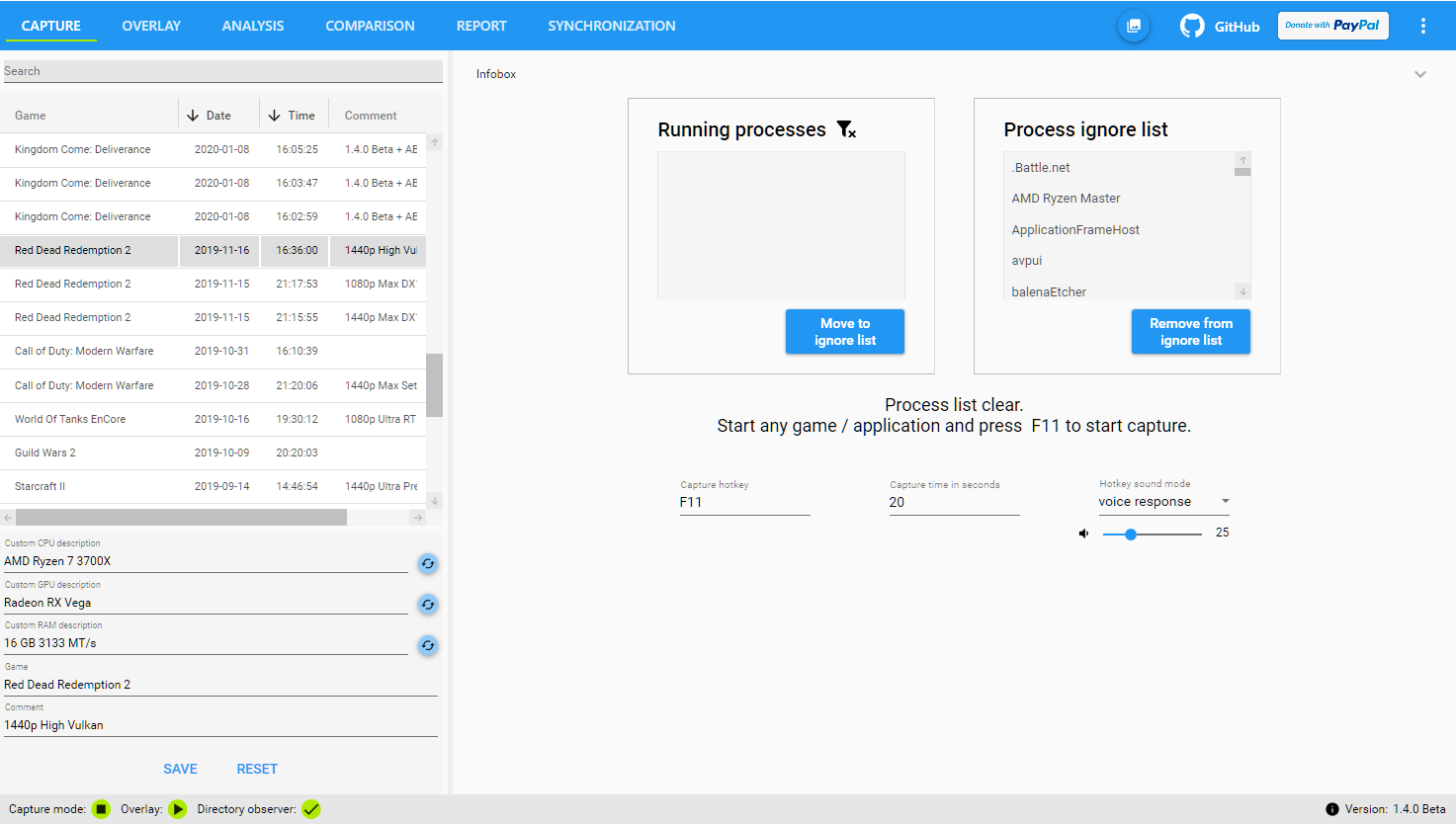This screenshot has height=824, width=1456.
Task: Sort records by Date arrow
Action: tap(193, 116)
